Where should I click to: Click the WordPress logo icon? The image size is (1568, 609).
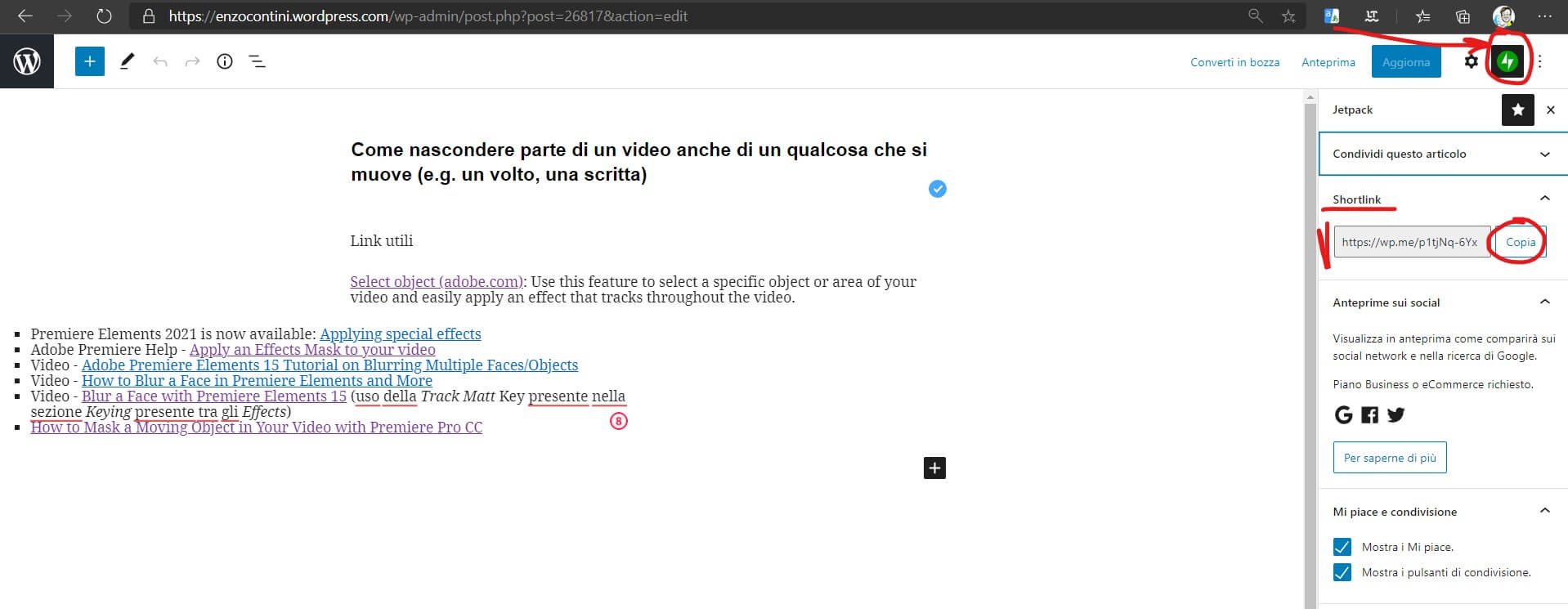pyautogui.click(x=27, y=61)
